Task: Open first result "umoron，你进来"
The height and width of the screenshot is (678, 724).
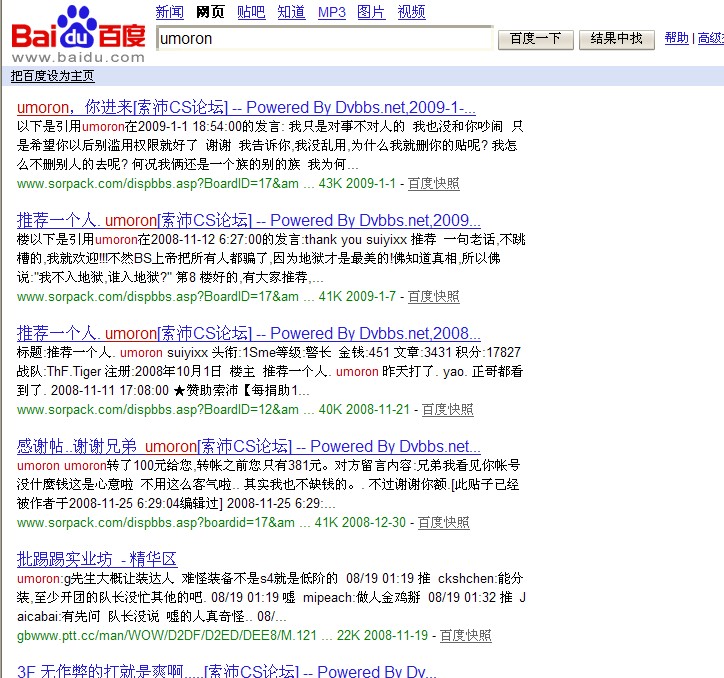Action: [246, 107]
